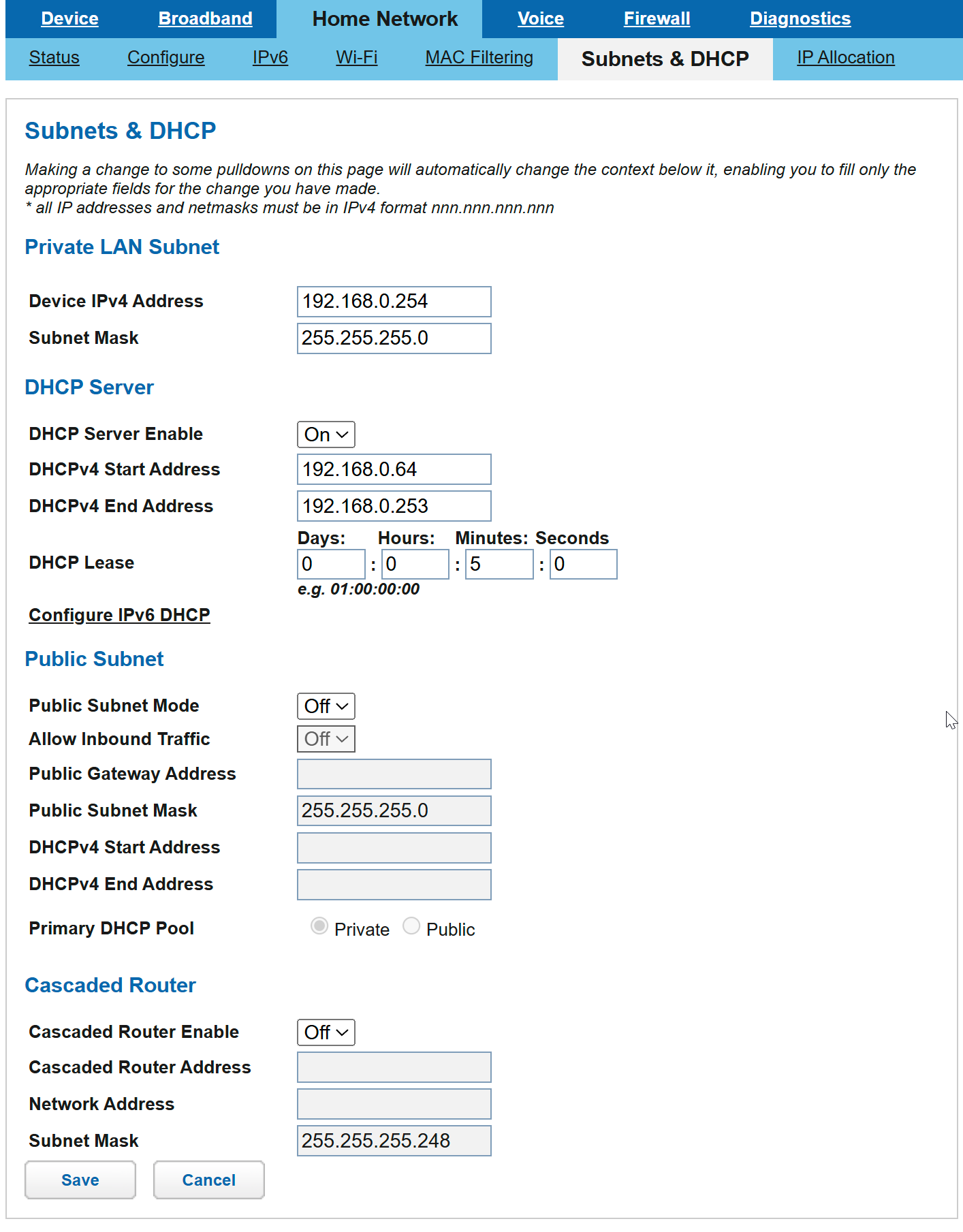Open the Diagnostics tab

tap(800, 18)
